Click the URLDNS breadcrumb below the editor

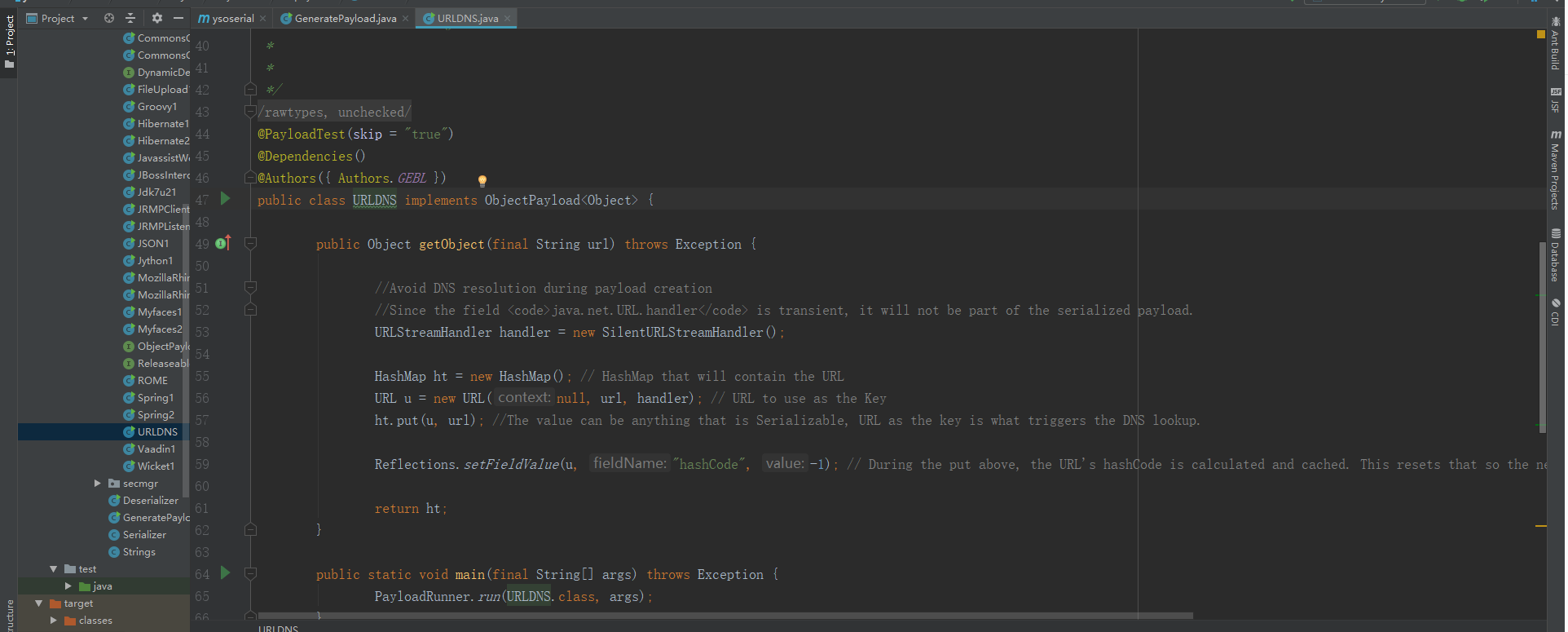[x=278, y=628]
